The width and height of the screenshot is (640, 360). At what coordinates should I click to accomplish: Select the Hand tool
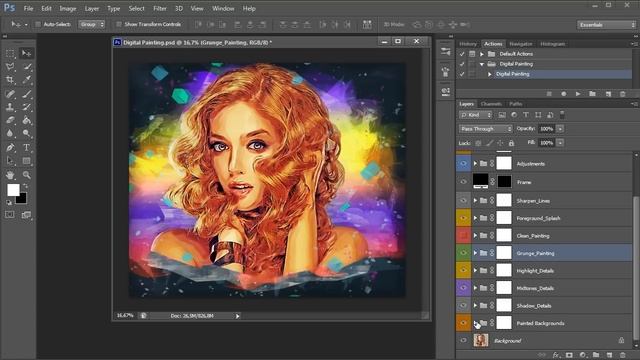pos(10,175)
